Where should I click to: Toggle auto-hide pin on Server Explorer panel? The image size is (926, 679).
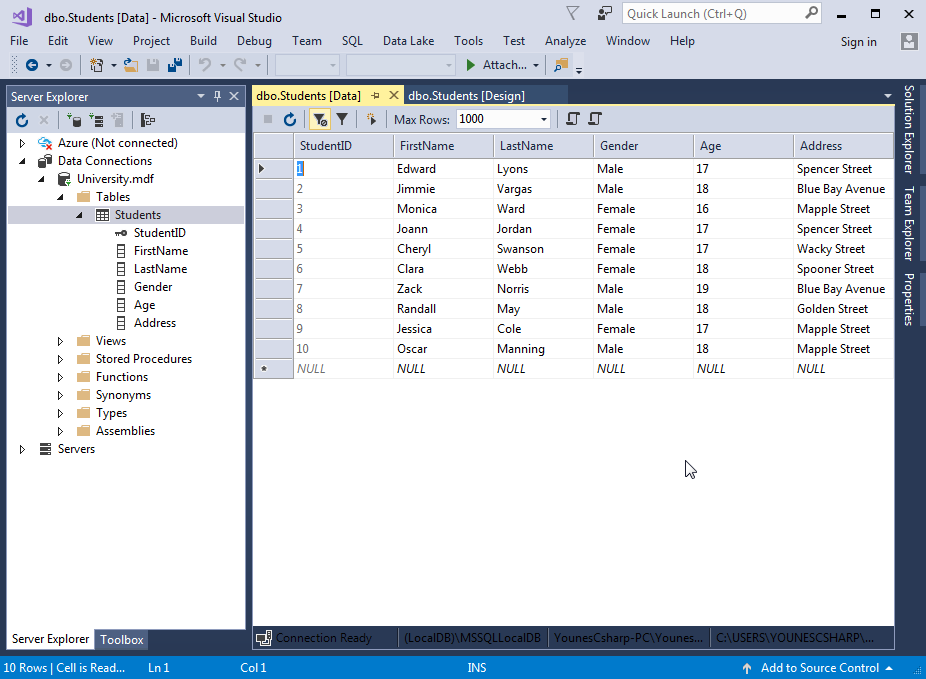coord(217,96)
